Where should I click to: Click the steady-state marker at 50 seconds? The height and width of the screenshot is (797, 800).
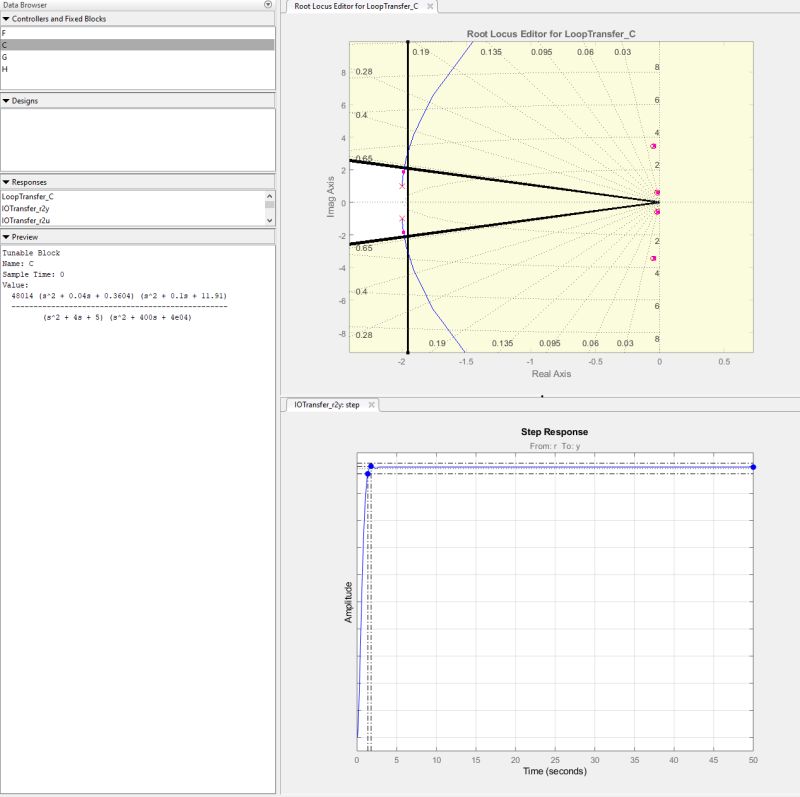coord(753,467)
